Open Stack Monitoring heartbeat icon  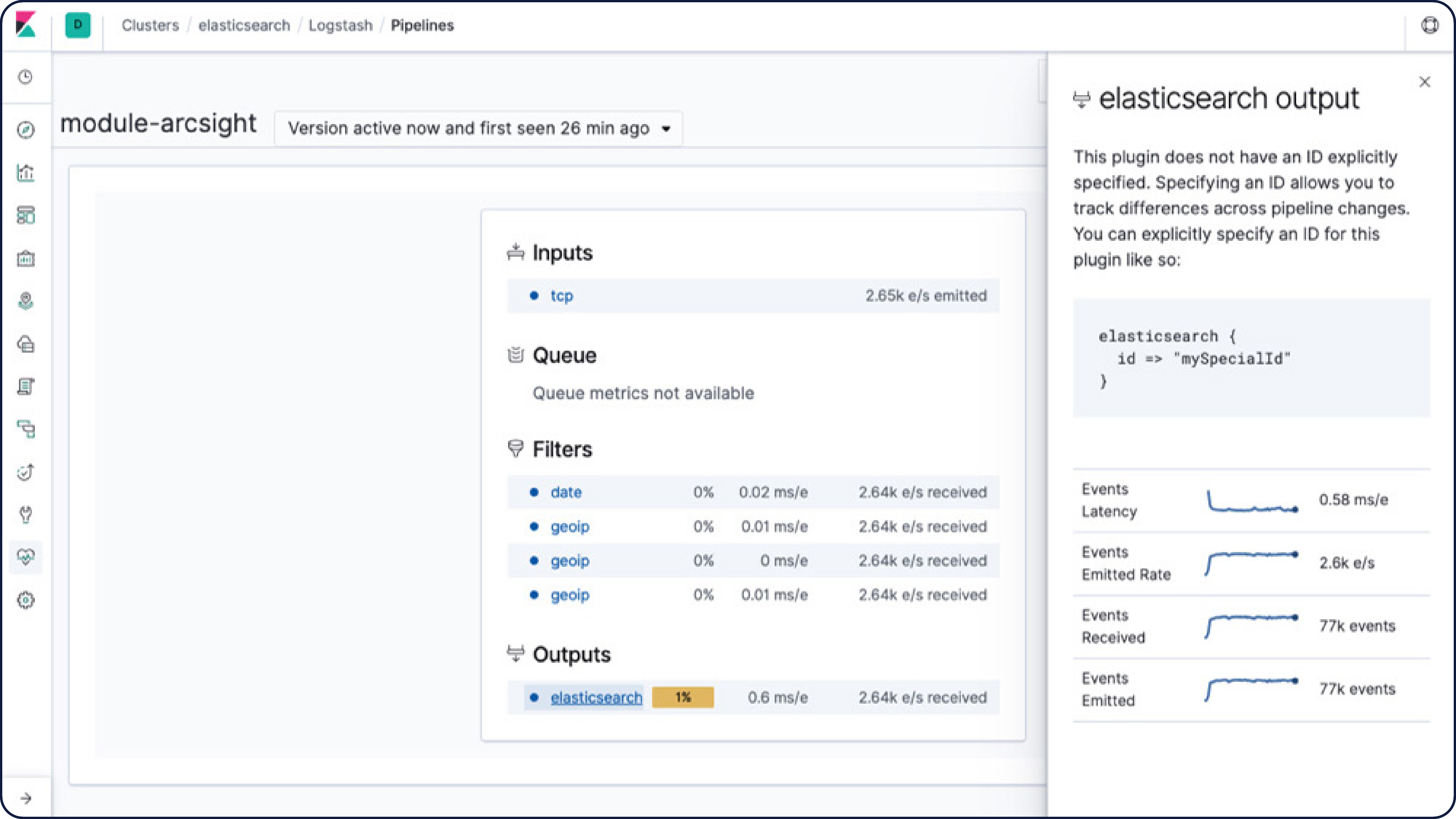coord(25,557)
